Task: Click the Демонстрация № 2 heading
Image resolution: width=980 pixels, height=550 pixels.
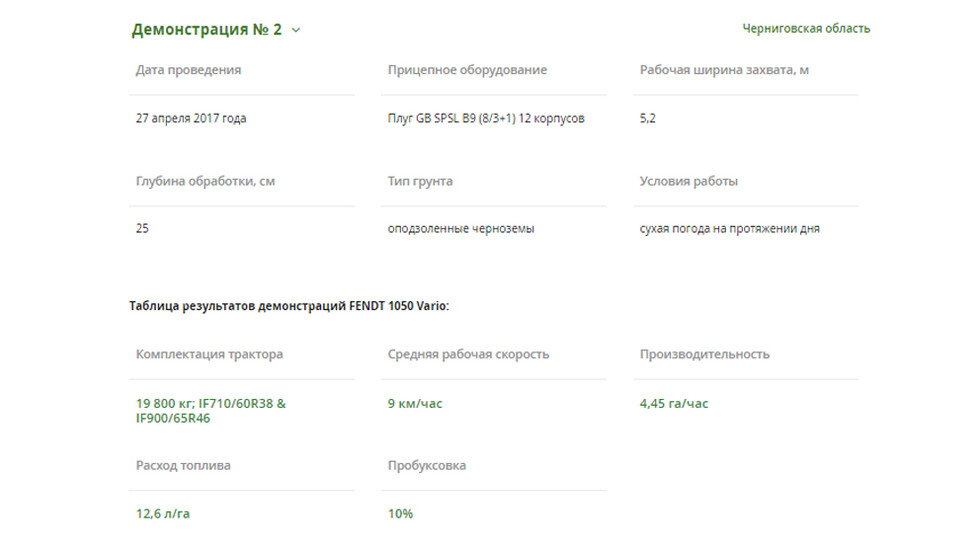Action: click(x=207, y=29)
